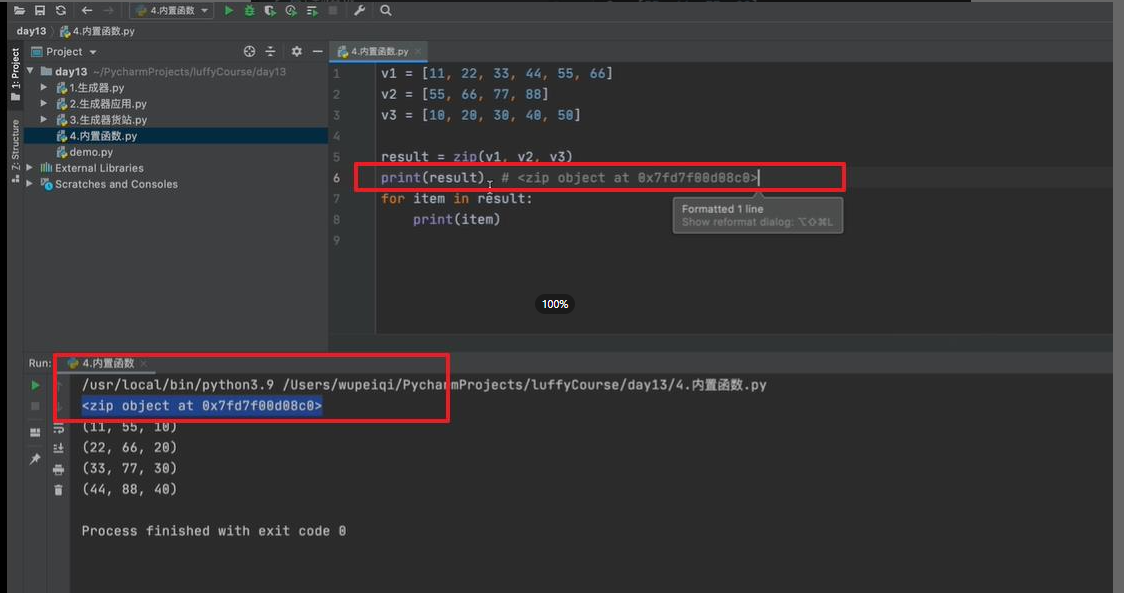Viewport: 1124px width, 593px height.
Task: Close the 4.内置函数 Run tab
Action: click(143, 364)
